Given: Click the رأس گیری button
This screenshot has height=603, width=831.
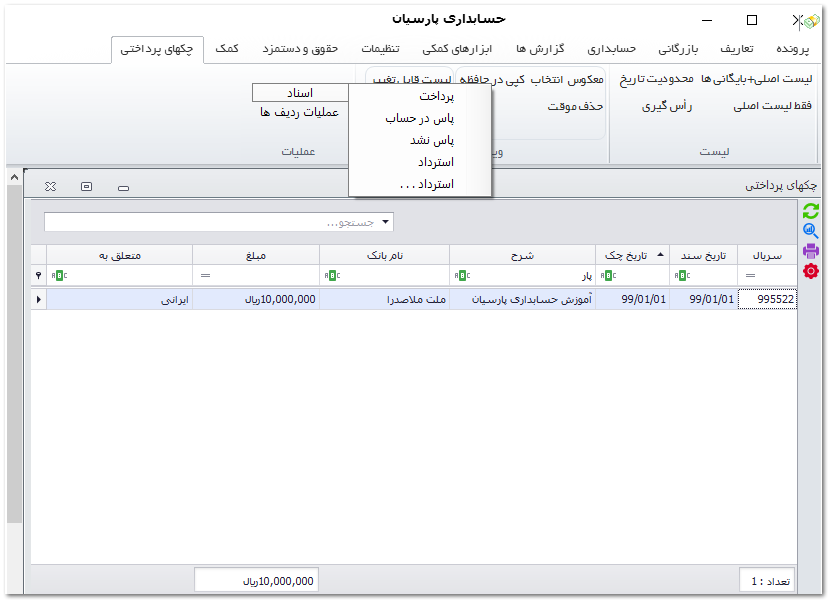Looking at the screenshot, I should point(668,105).
